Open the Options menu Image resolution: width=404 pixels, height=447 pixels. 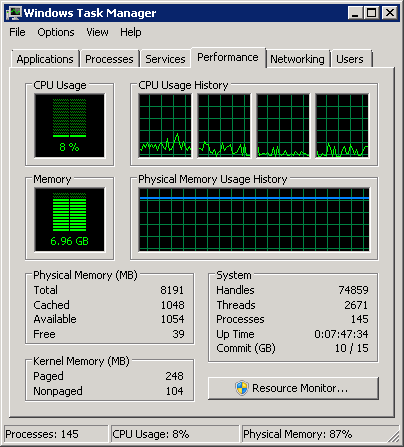click(x=56, y=32)
